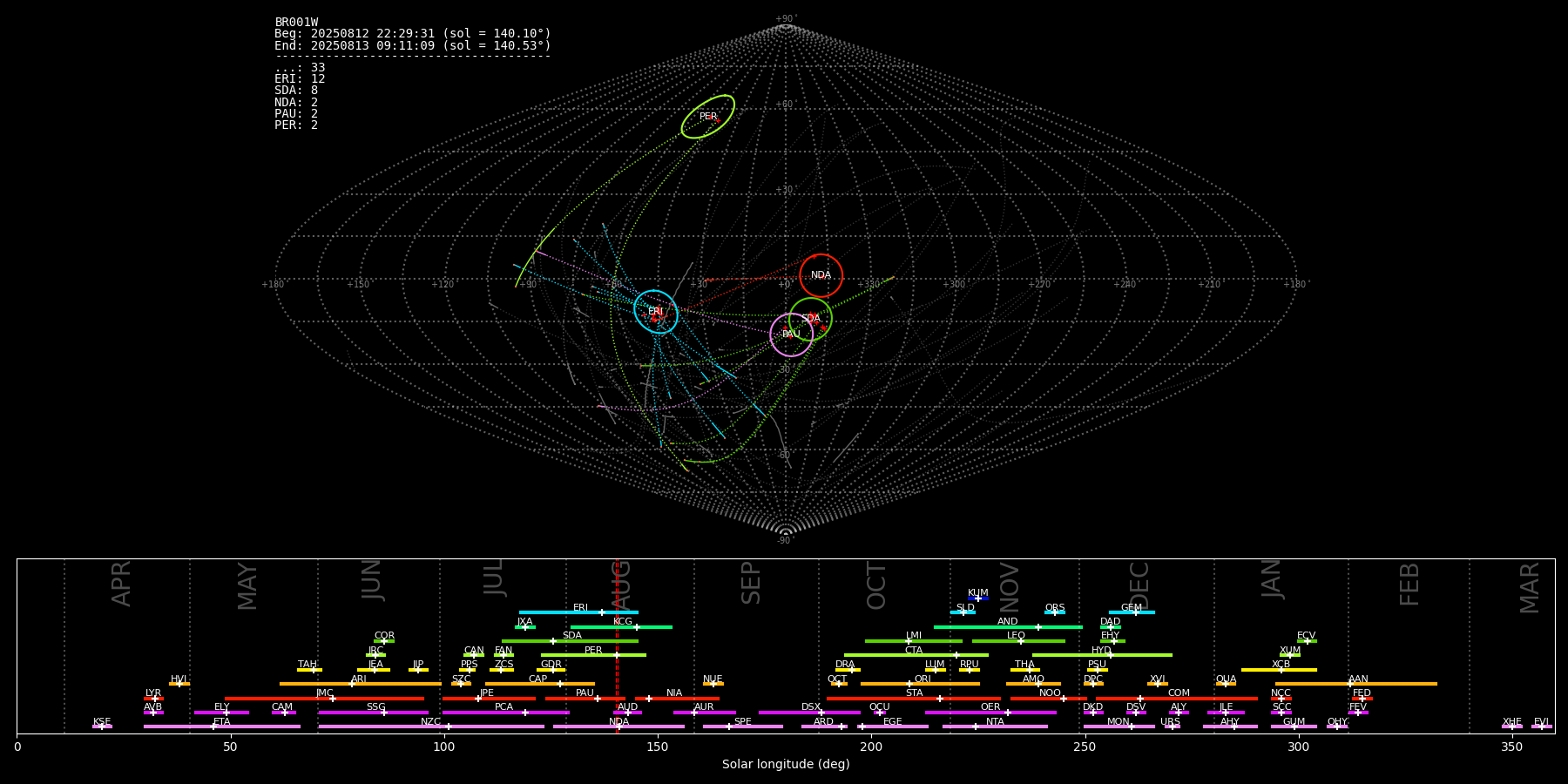The width and height of the screenshot is (1568, 784).
Task: Click the 300 tick on solar longitude axis
Action: 1298,747
